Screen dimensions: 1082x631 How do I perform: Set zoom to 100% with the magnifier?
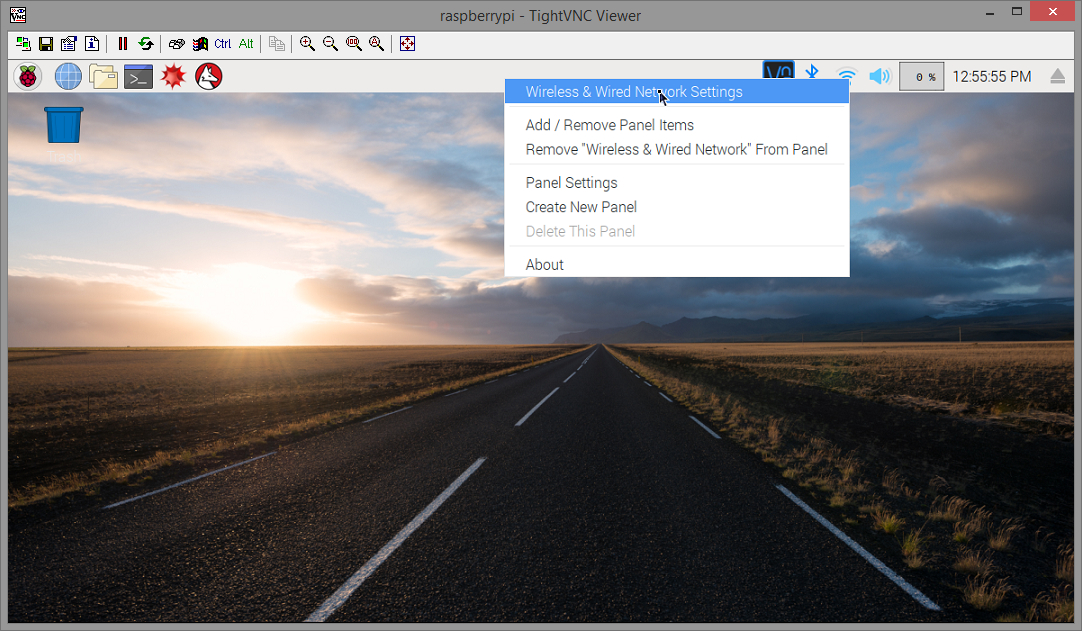[354, 43]
